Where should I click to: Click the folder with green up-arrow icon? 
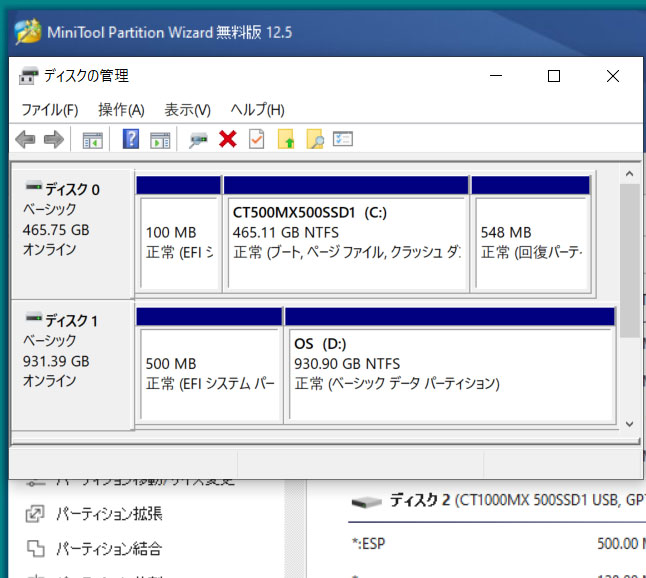pyautogui.click(x=286, y=139)
